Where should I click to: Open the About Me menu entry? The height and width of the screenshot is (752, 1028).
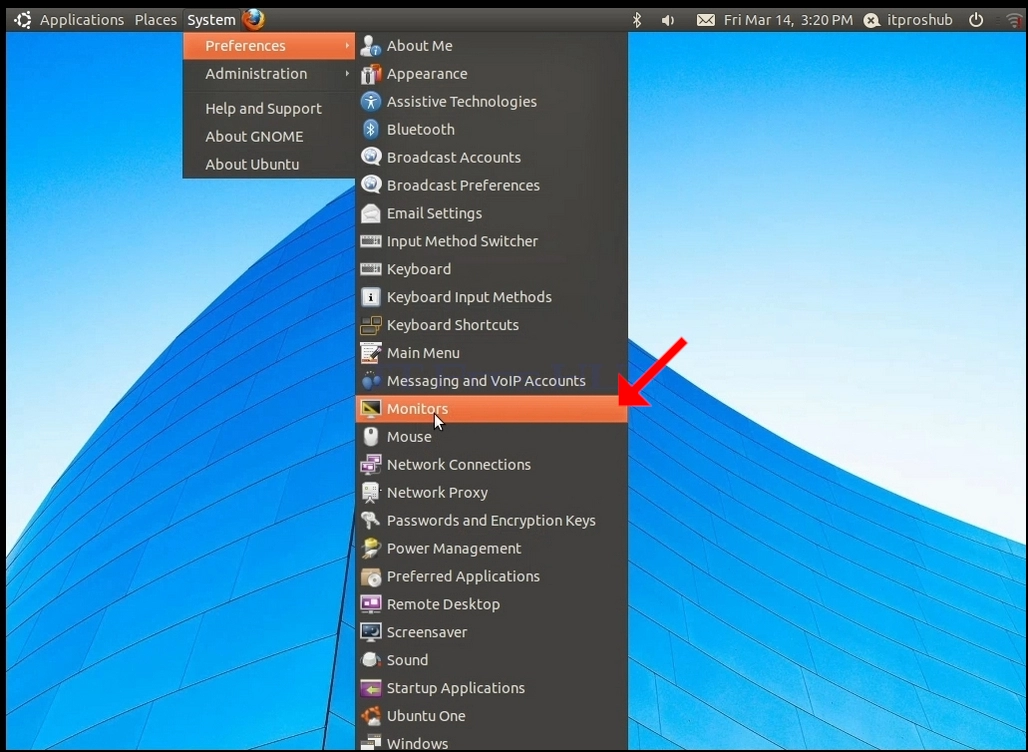coord(492,46)
